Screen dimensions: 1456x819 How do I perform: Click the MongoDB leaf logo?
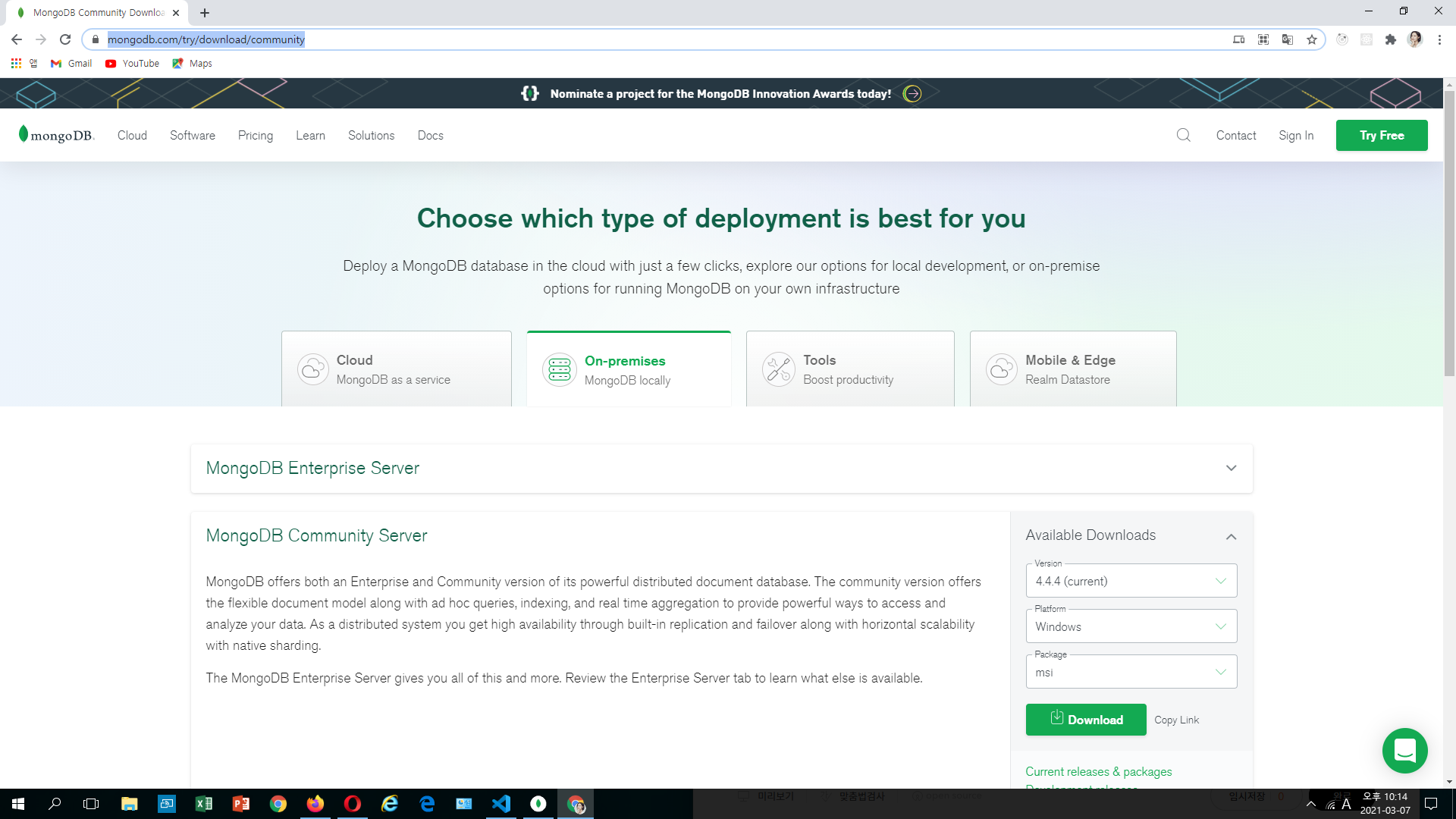(x=56, y=135)
